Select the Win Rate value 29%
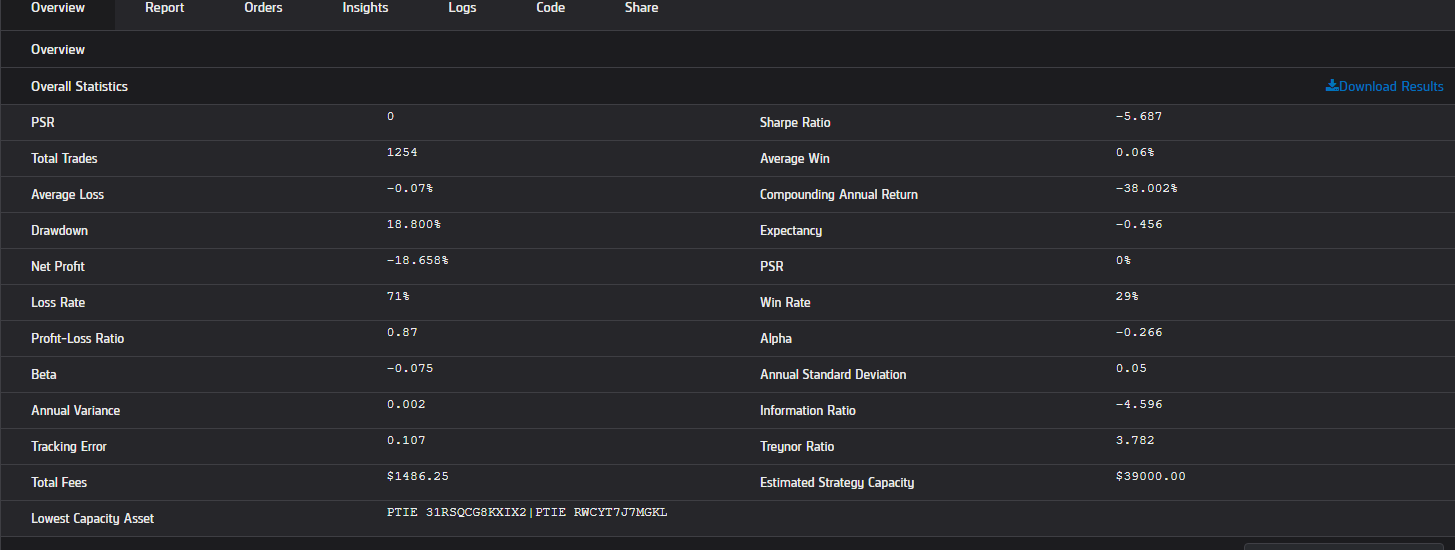 click(x=1127, y=296)
